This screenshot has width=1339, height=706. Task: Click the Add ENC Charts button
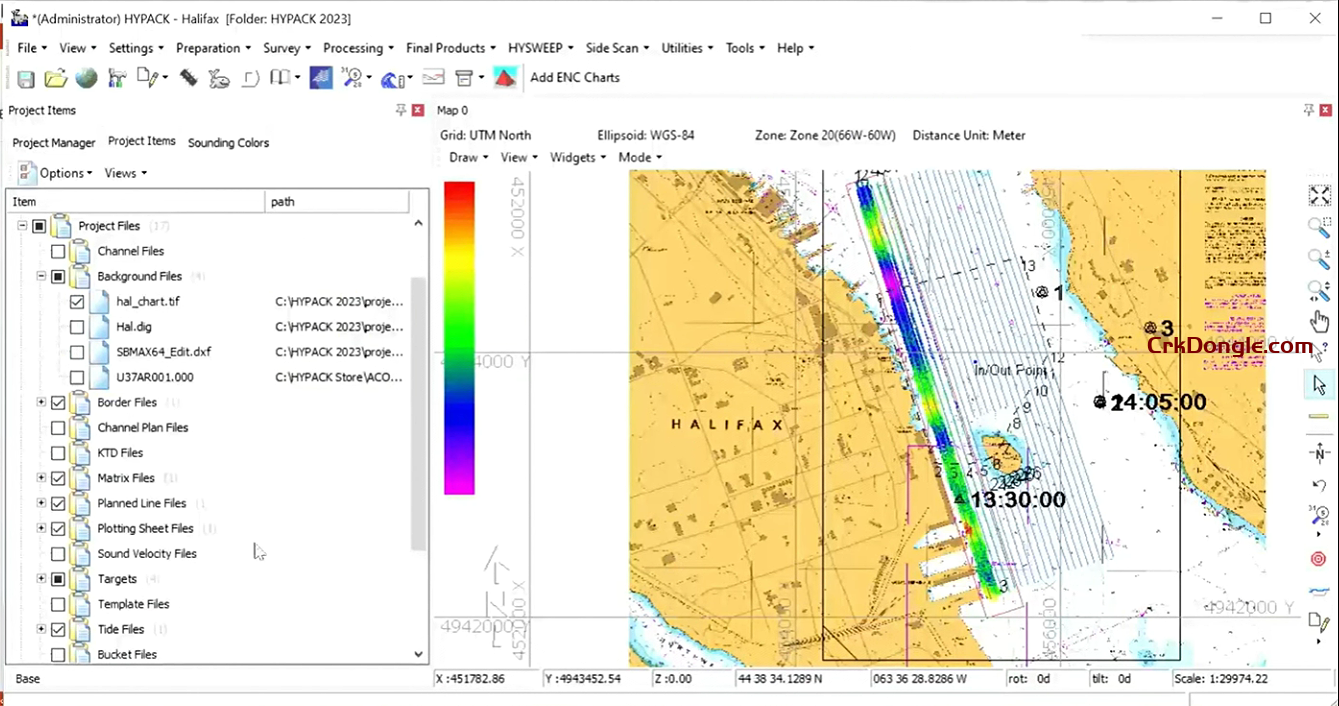point(575,78)
